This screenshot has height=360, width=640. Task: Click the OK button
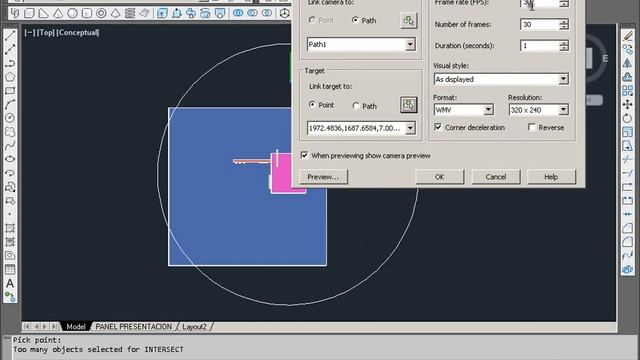click(440, 177)
